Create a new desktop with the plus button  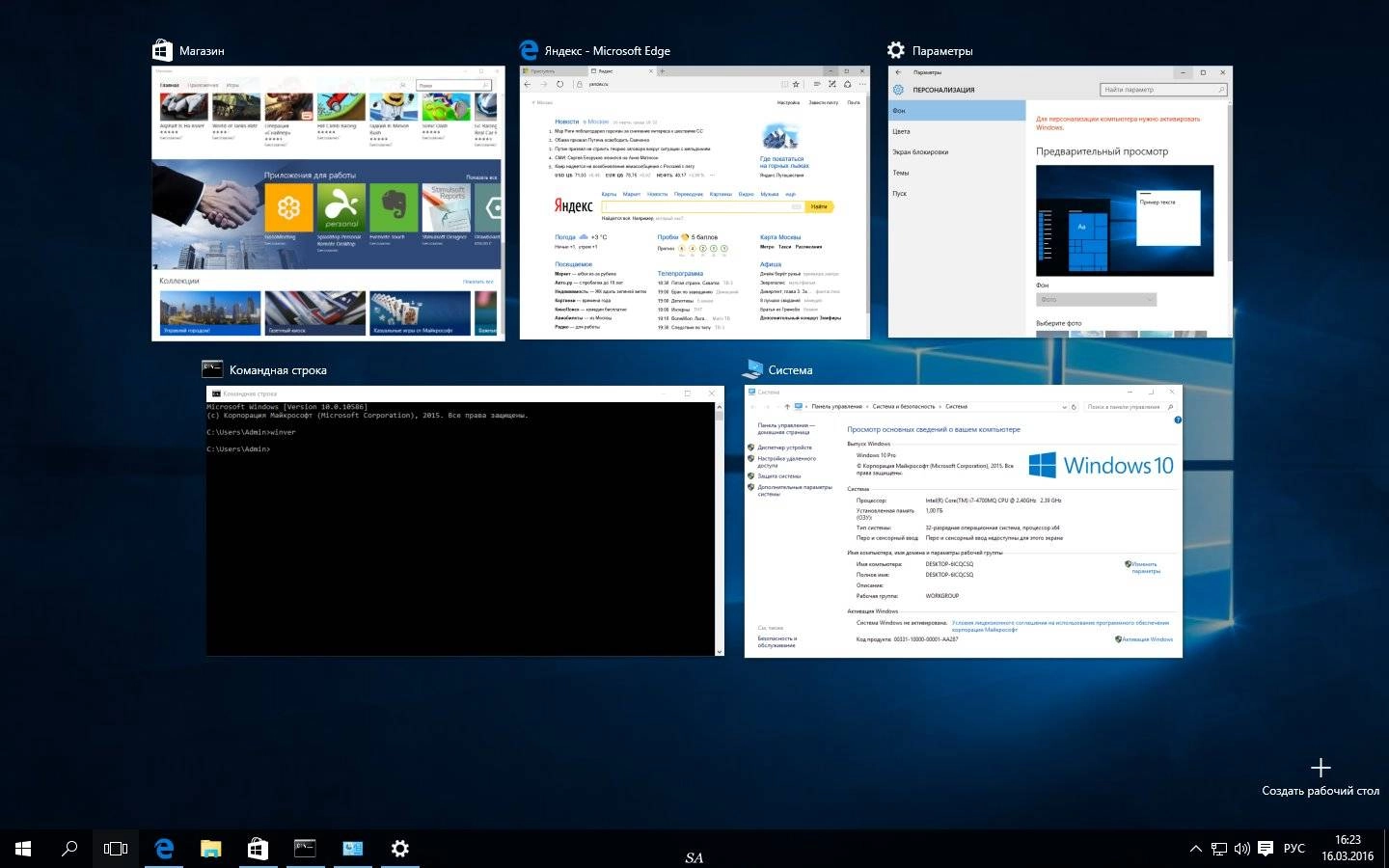tap(1321, 768)
